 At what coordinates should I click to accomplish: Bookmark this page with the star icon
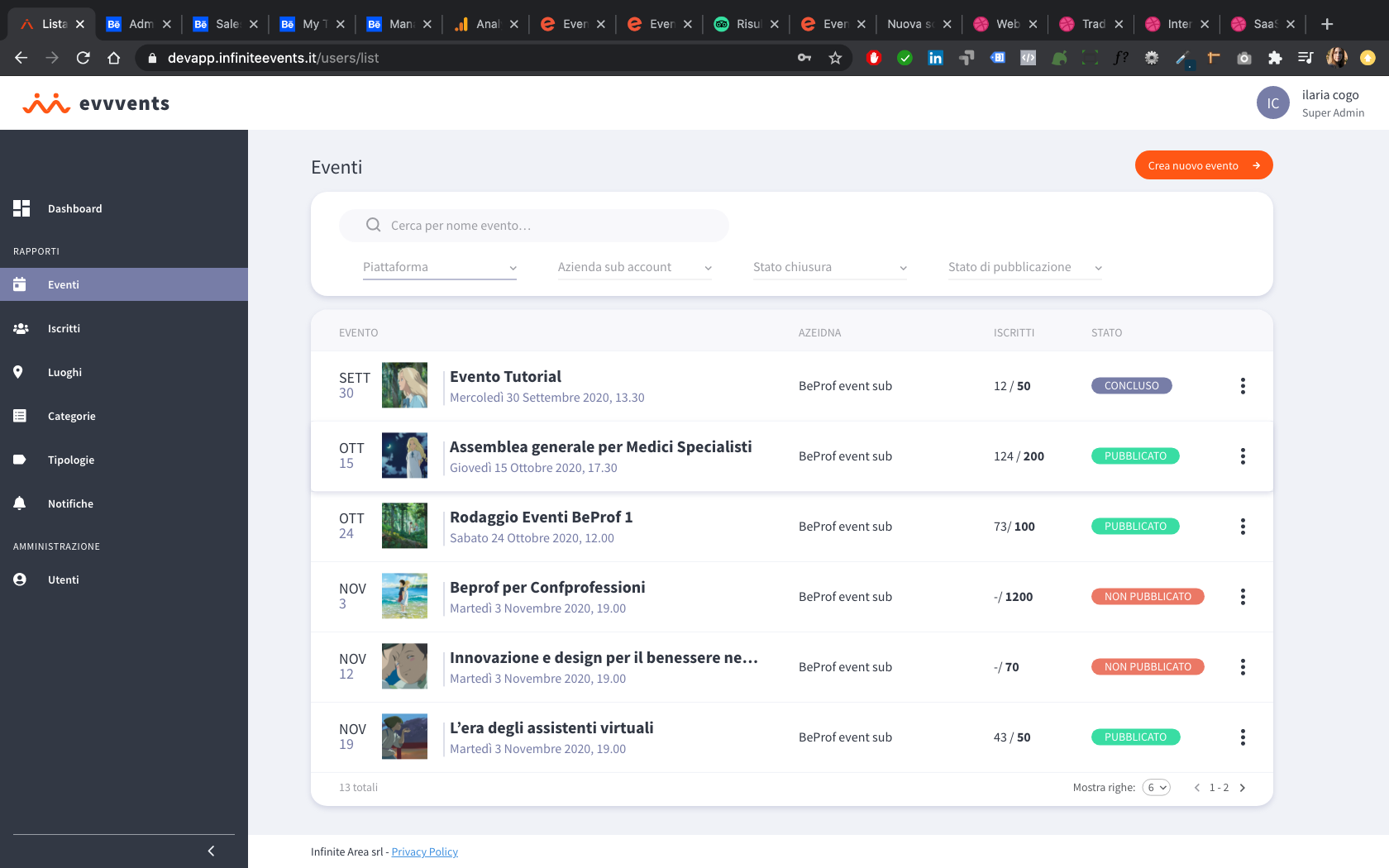point(835,58)
